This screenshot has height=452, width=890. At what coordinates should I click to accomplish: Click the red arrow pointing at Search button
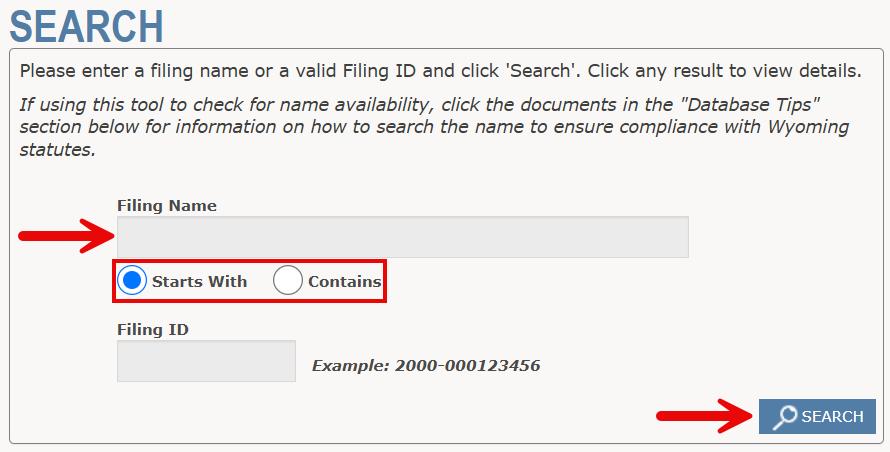[x=707, y=416]
